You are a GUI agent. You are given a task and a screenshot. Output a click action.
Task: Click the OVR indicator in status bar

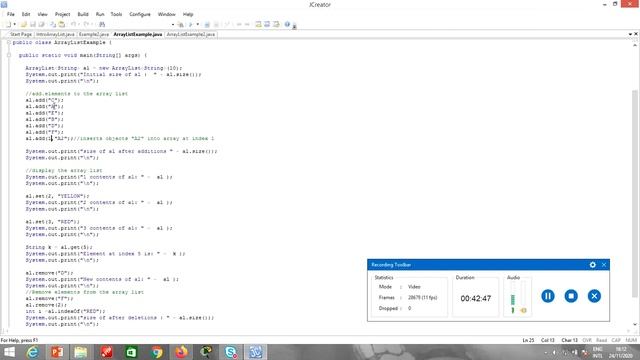pos(587,340)
